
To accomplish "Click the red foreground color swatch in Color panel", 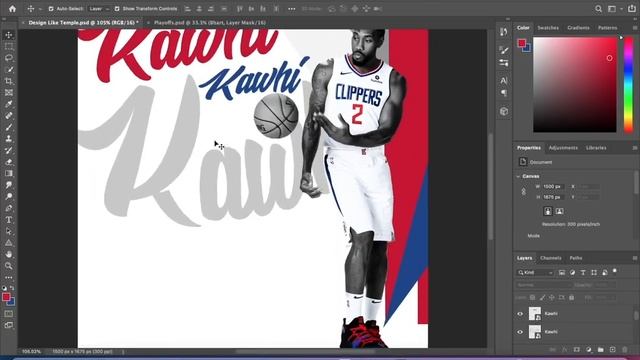I will click(x=522, y=43).
